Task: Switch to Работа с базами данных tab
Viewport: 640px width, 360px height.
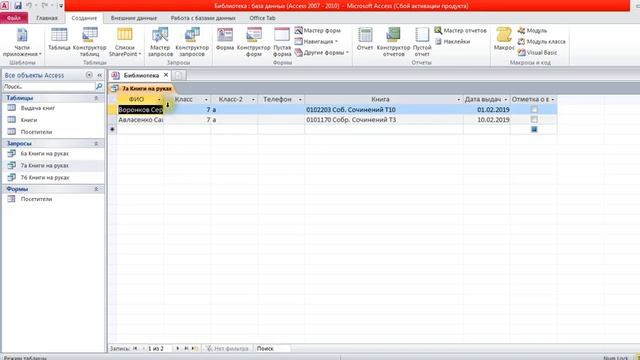Action: click(x=203, y=18)
